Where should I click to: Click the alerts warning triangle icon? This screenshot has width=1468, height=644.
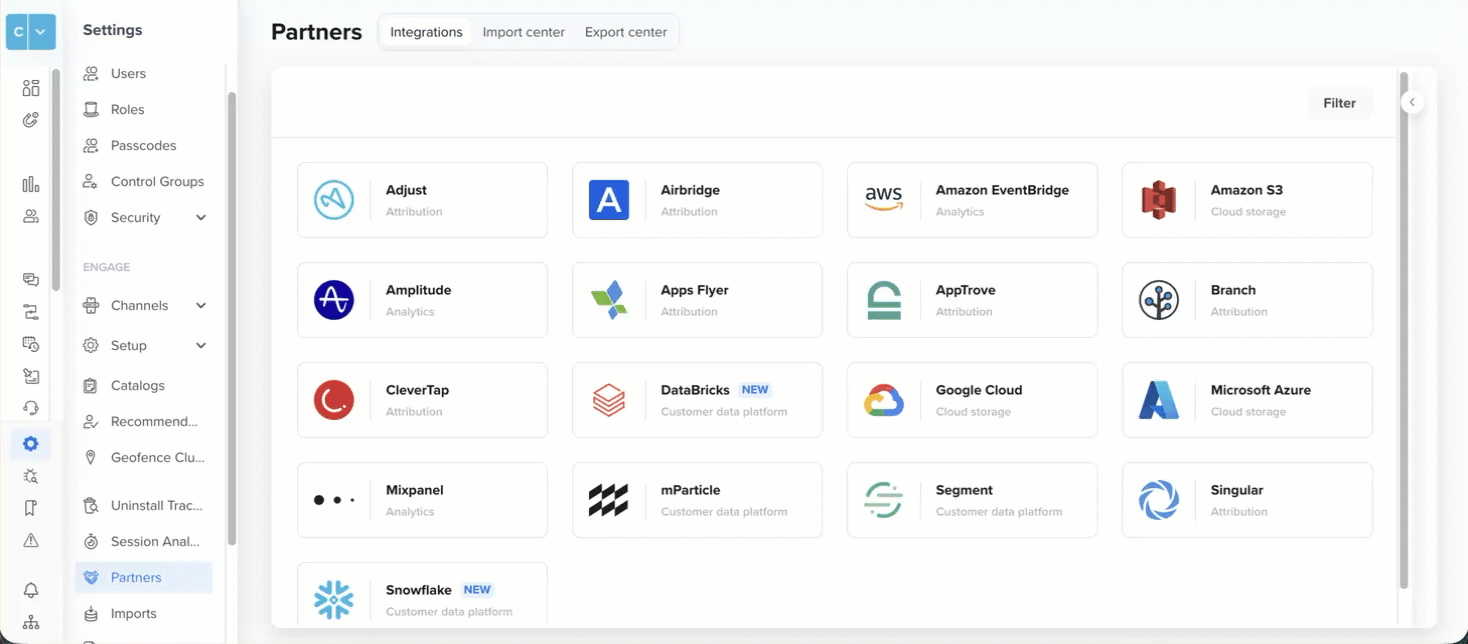coord(30,539)
